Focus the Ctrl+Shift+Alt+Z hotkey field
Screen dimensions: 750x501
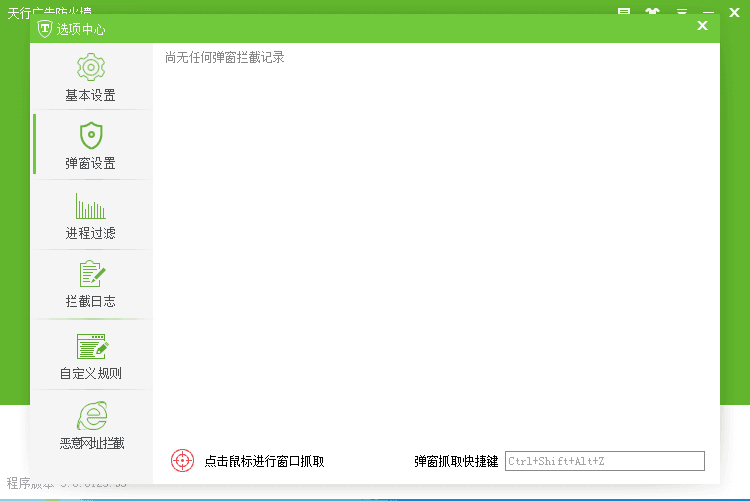coord(604,461)
